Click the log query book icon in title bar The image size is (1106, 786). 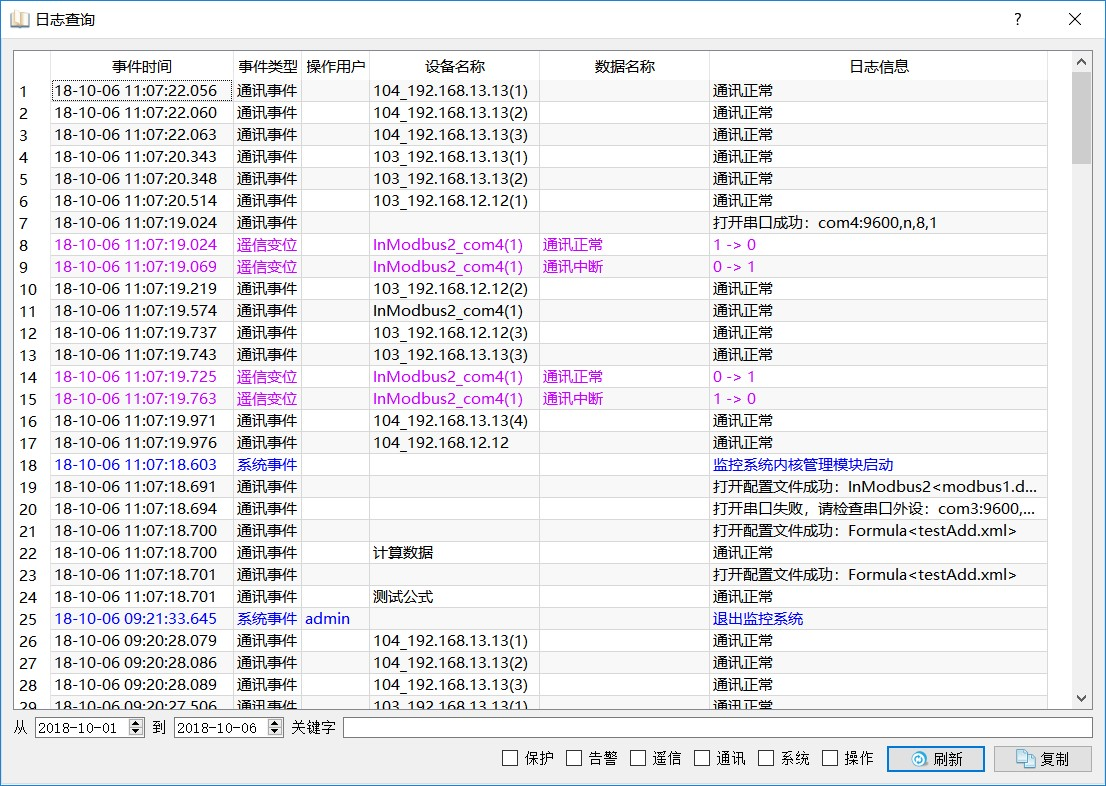pos(20,19)
